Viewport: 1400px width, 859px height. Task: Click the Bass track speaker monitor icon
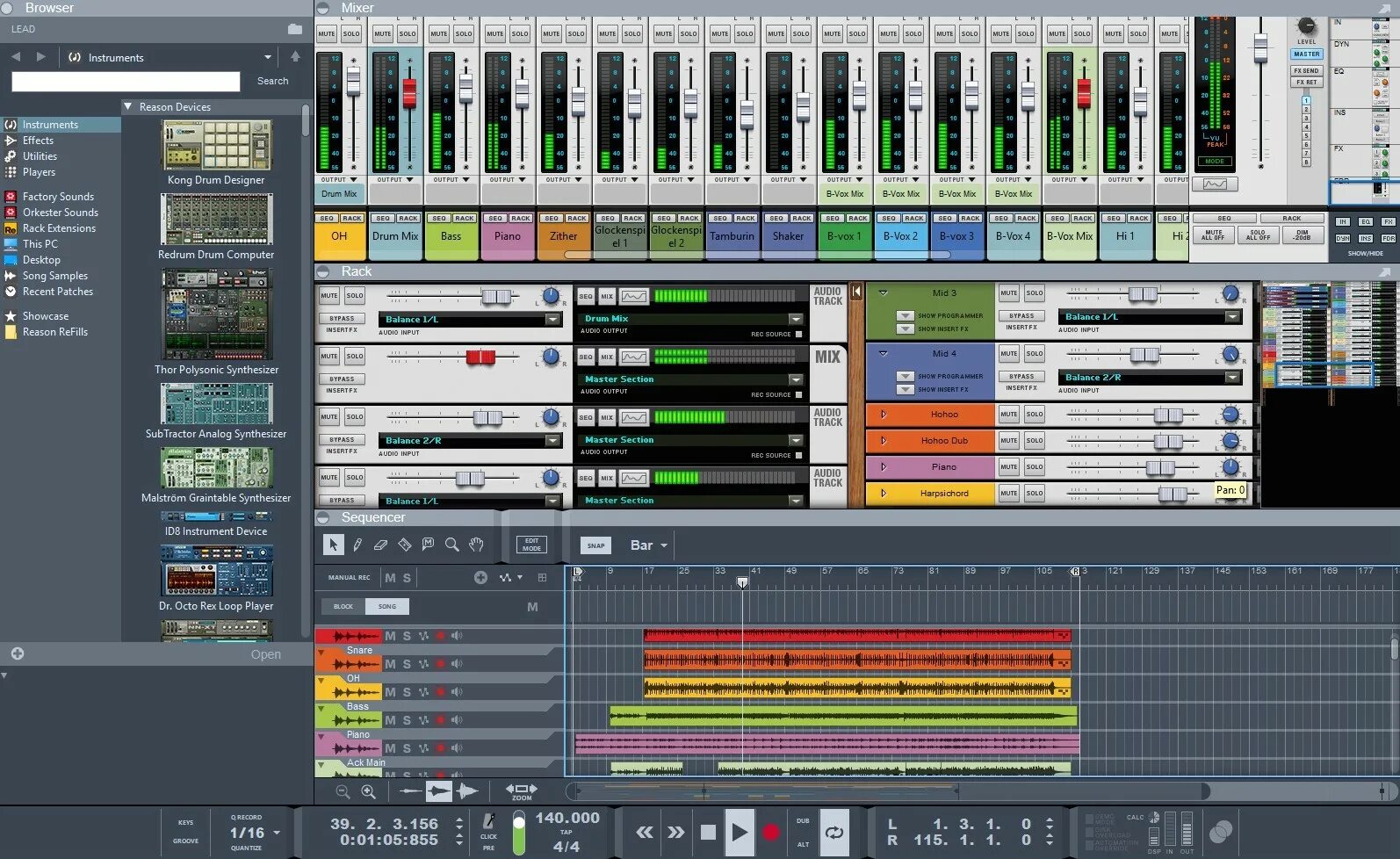click(457, 720)
